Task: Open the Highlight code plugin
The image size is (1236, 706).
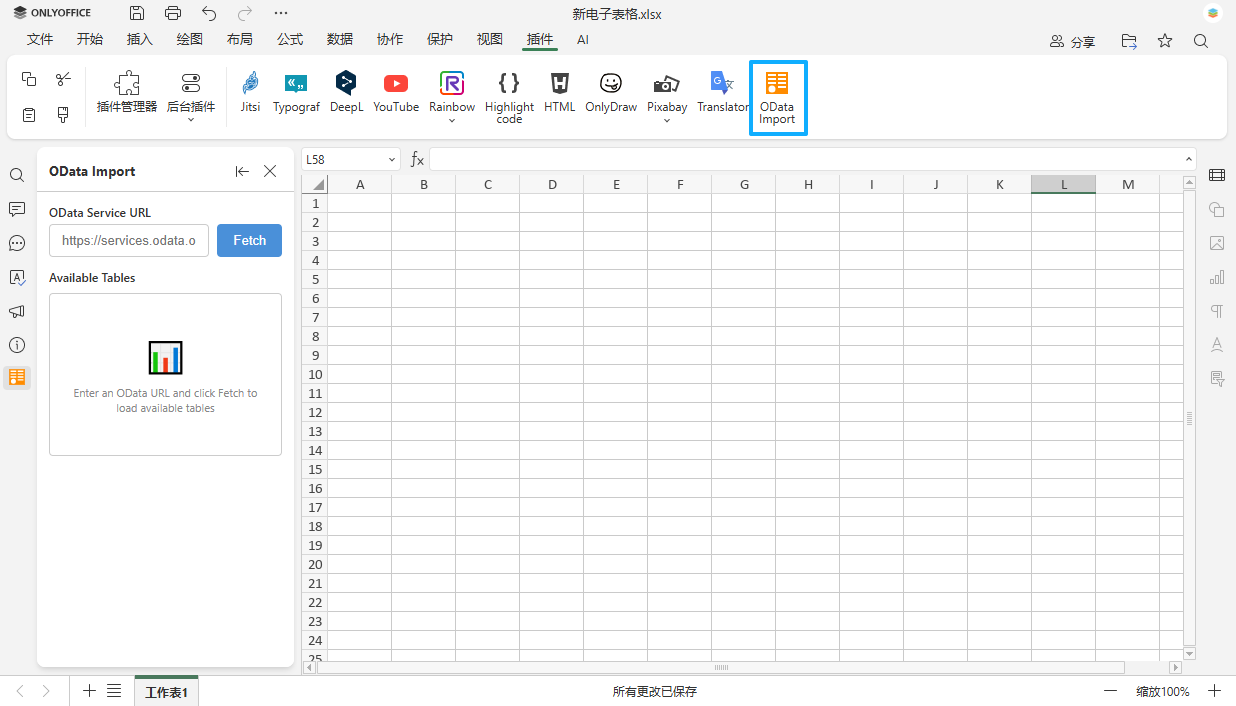Action: coord(508,92)
